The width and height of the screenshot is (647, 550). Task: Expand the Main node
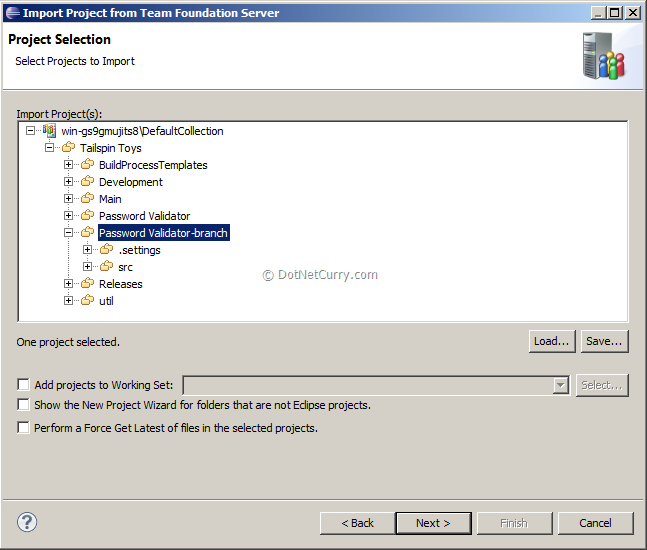68,198
